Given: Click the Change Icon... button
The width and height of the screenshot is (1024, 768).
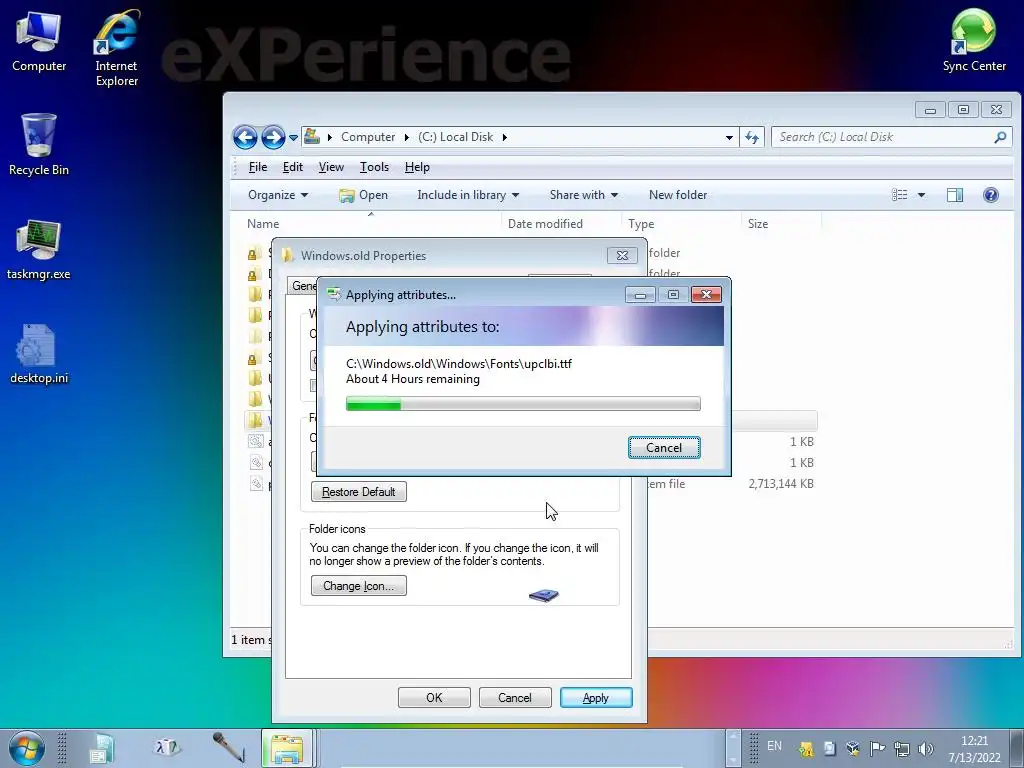Looking at the screenshot, I should (359, 586).
